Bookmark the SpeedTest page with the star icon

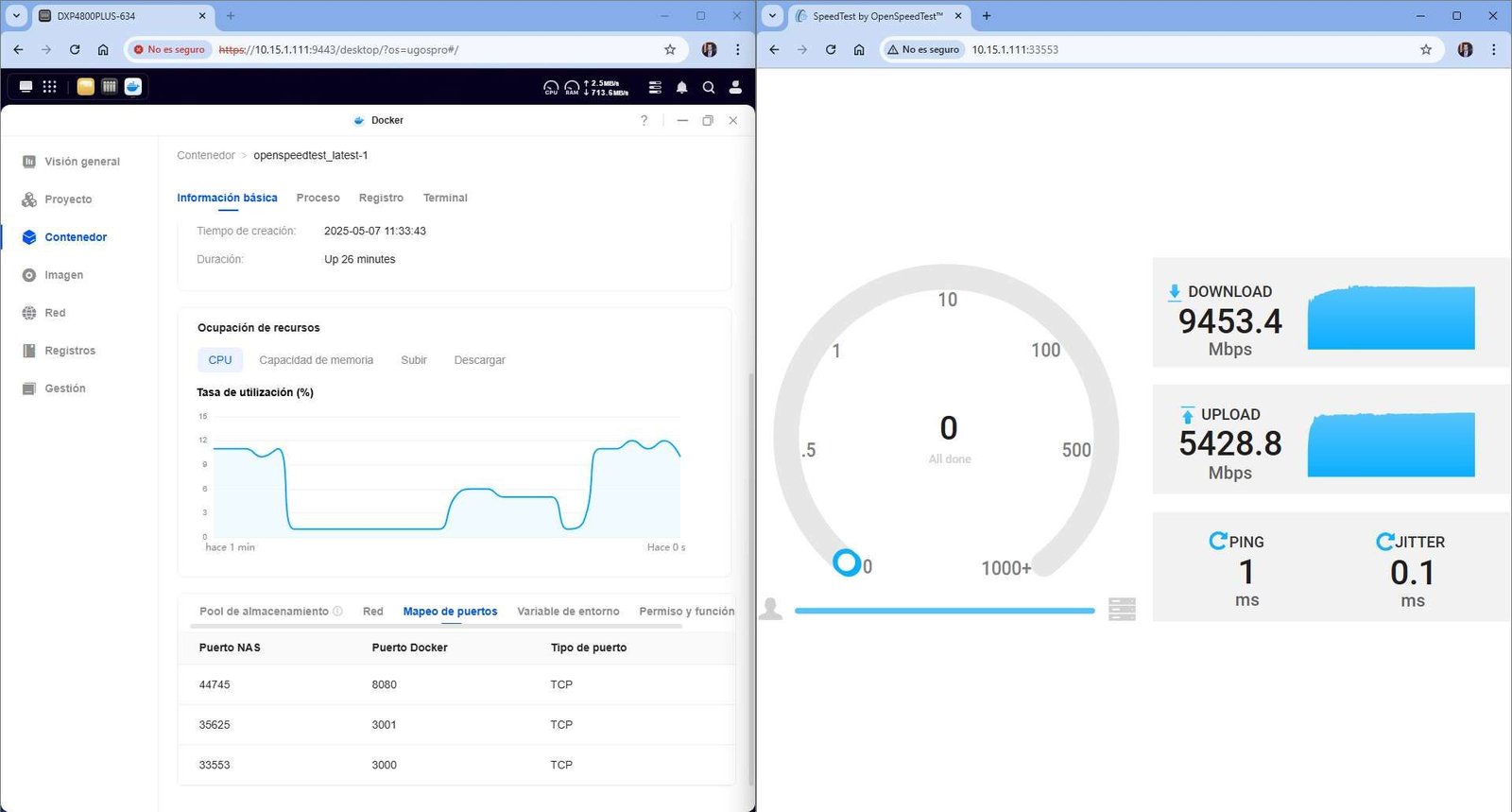click(x=1426, y=49)
